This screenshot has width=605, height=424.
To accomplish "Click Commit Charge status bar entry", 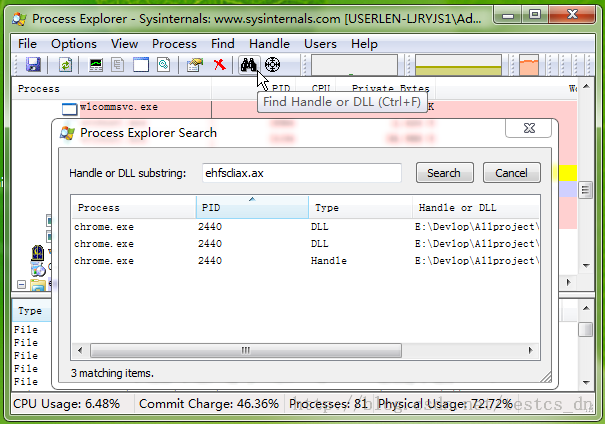I will [209, 404].
